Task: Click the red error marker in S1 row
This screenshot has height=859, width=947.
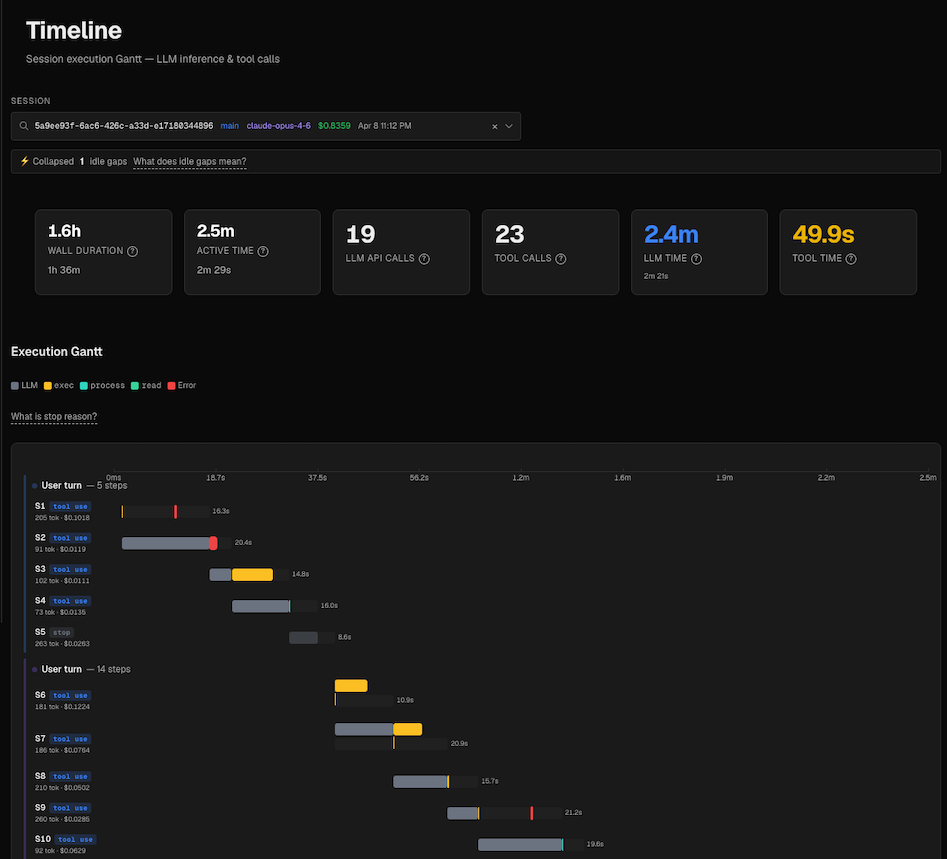Action: 176,512
